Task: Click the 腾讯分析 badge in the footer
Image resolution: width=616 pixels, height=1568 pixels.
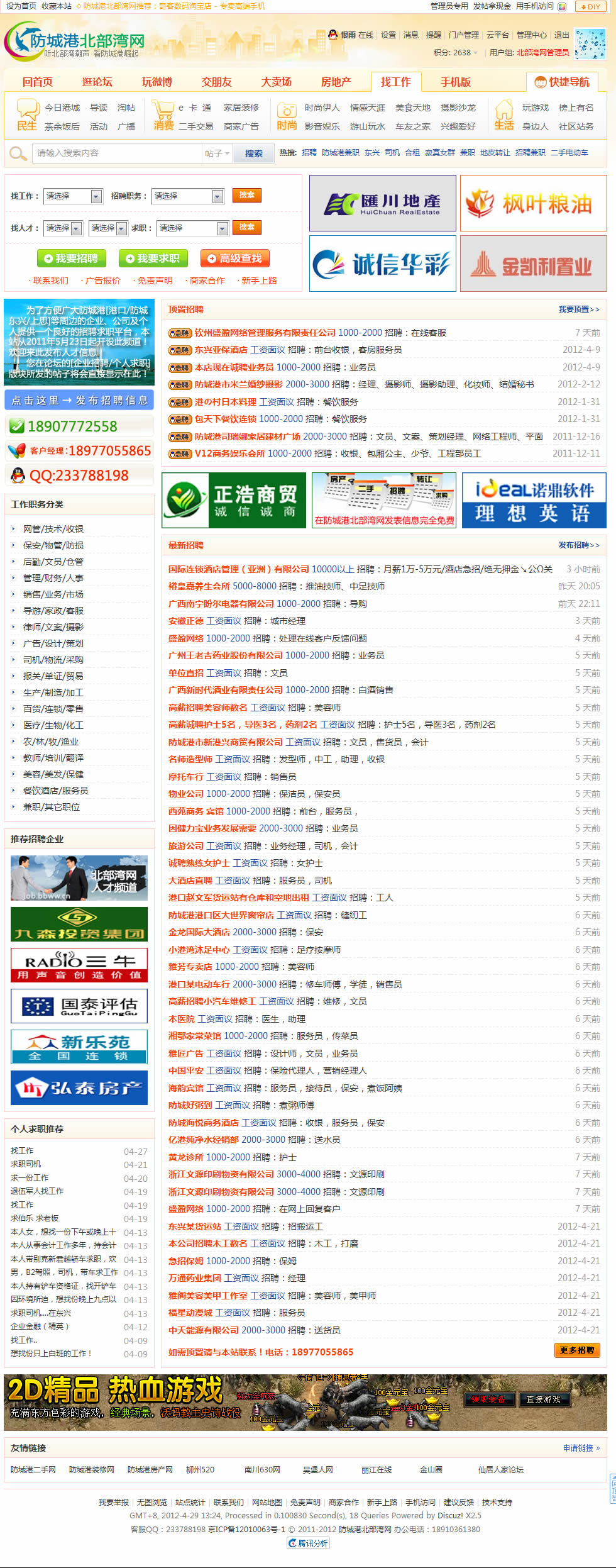Action: pyautogui.click(x=308, y=1543)
